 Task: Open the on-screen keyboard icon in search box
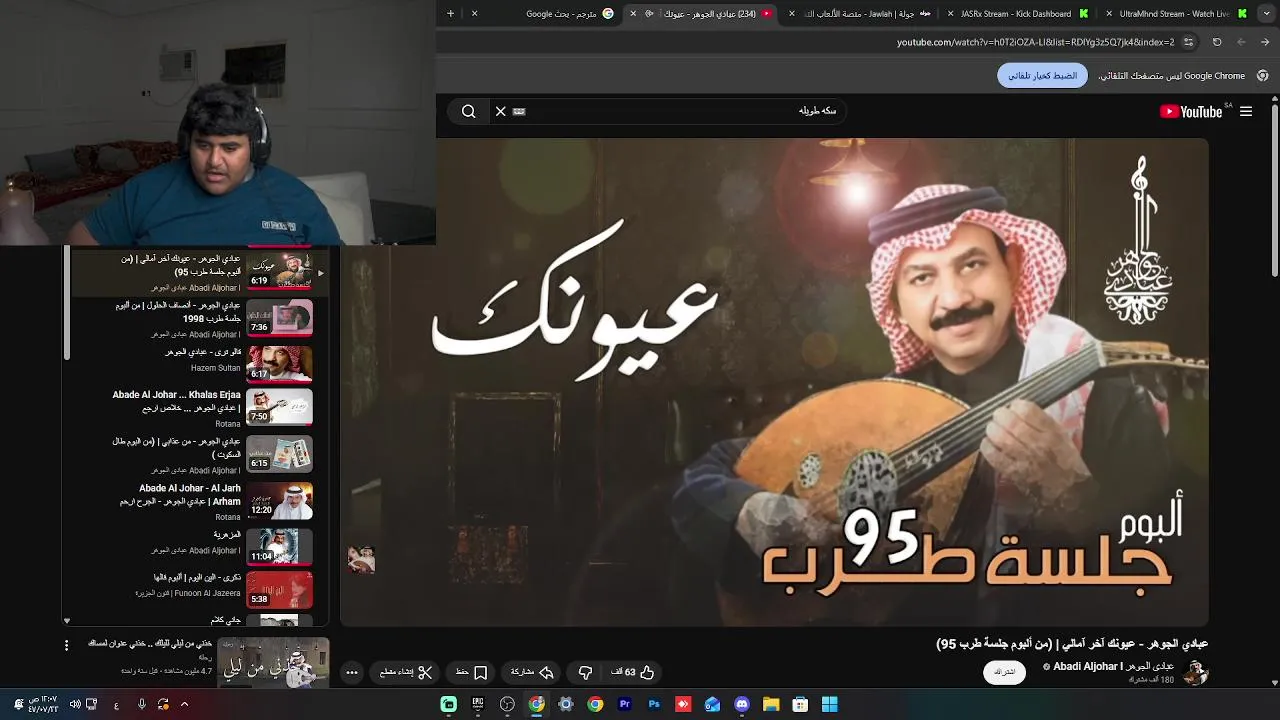[519, 111]
